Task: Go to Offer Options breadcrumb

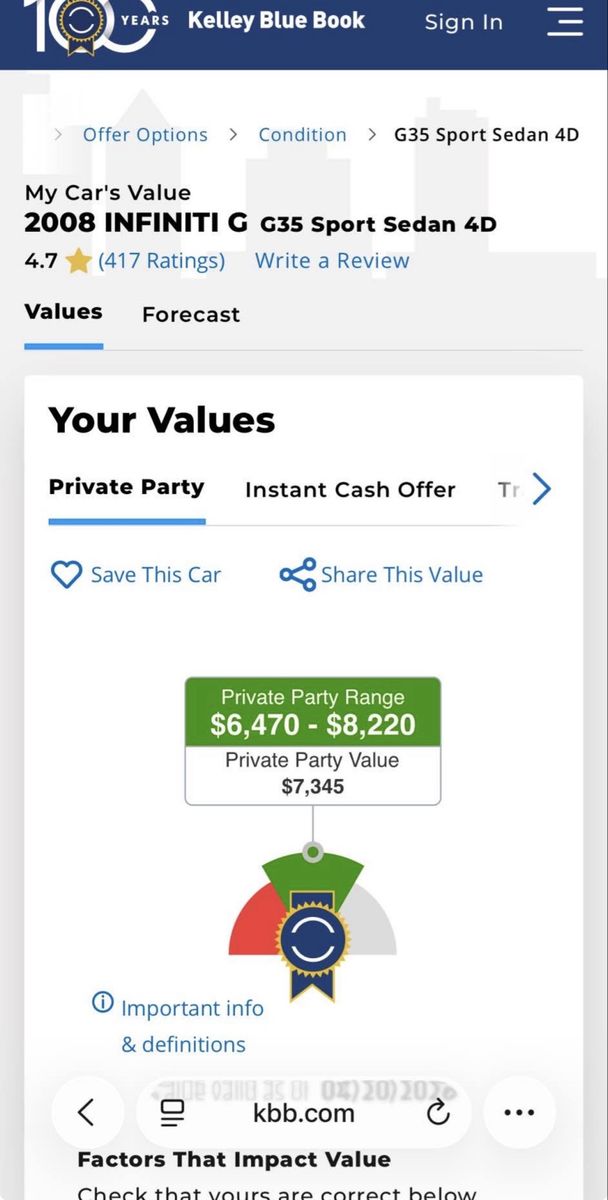Action: click(145, 135)
